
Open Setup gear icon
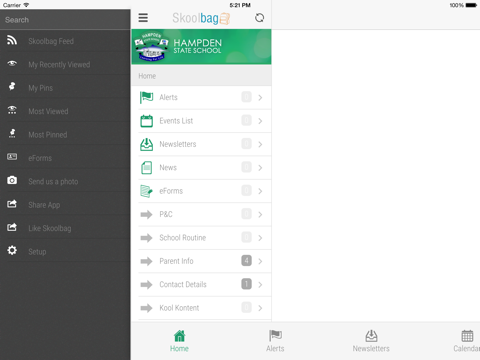tap(12, 250)
